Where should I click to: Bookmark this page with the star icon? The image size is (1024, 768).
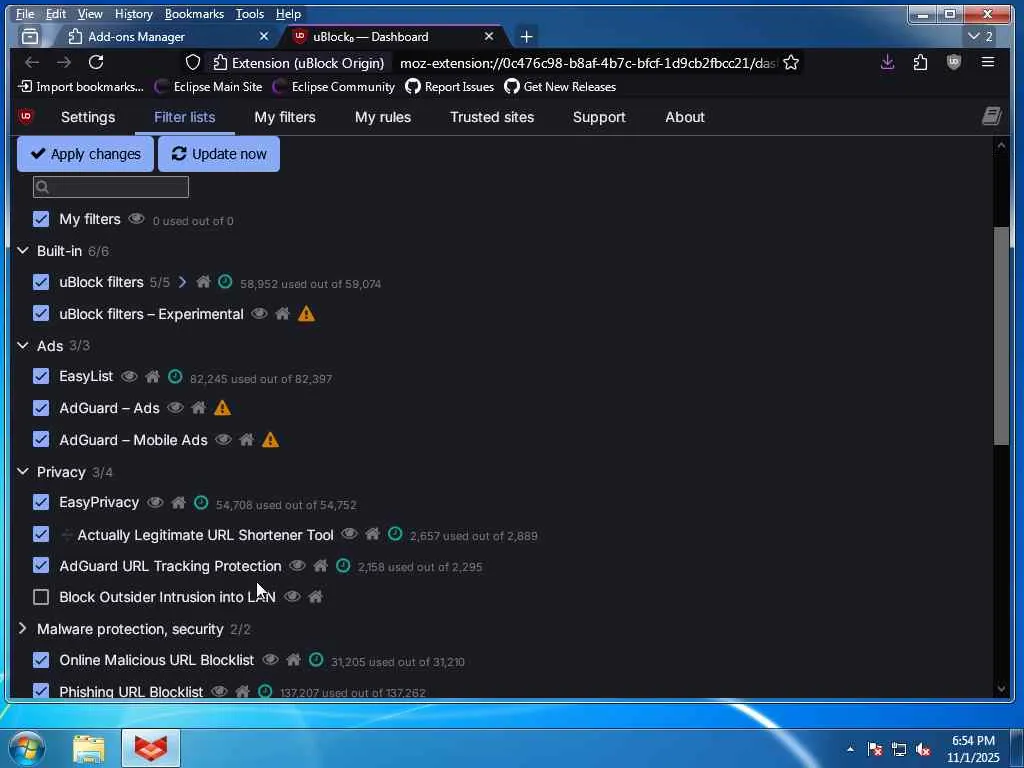(791, 63)
